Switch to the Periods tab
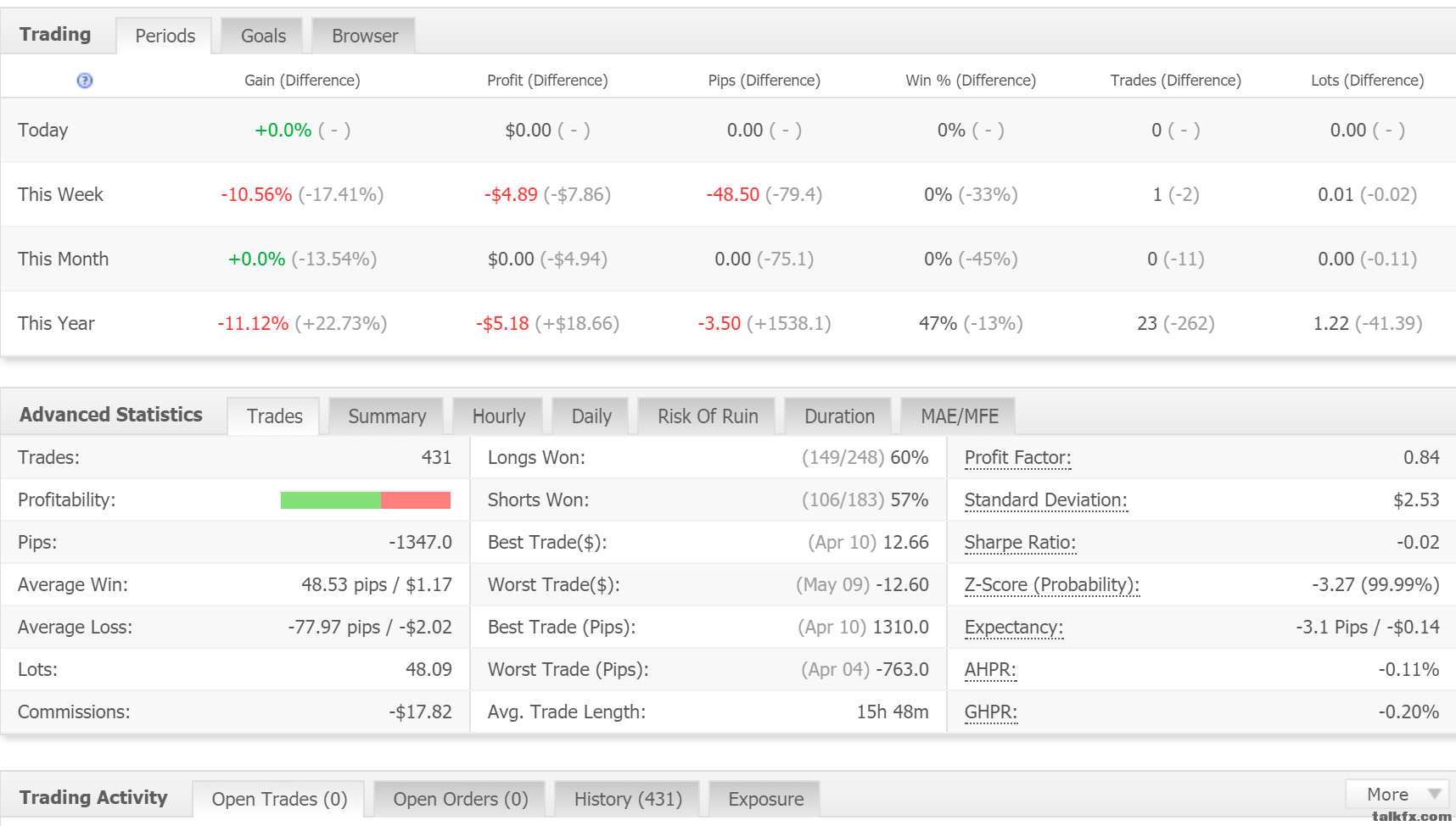The height and width of the screenshot is (826, 1456). 165,36
